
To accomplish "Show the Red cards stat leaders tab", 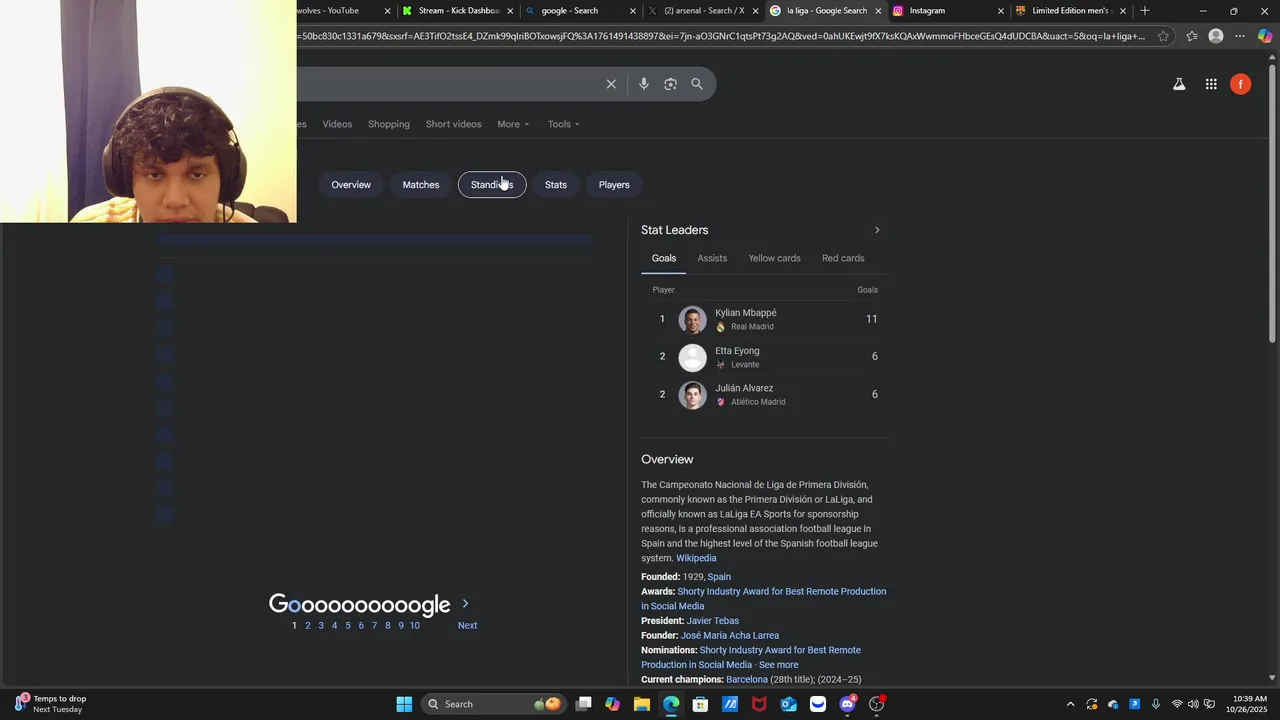I will 843,258.
